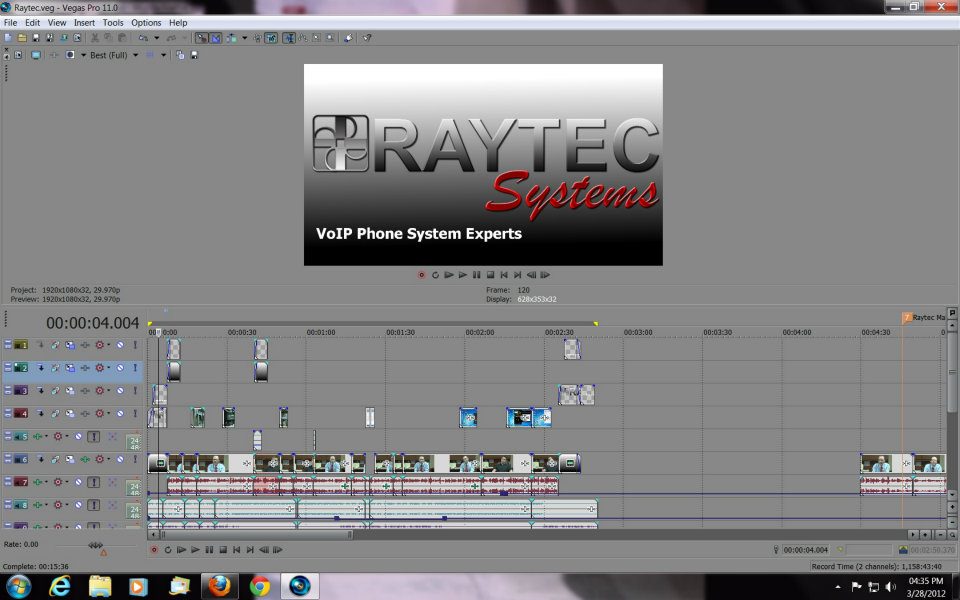Click Record button in bottom transport bar

pyautogui.click(x=154, y=550)
